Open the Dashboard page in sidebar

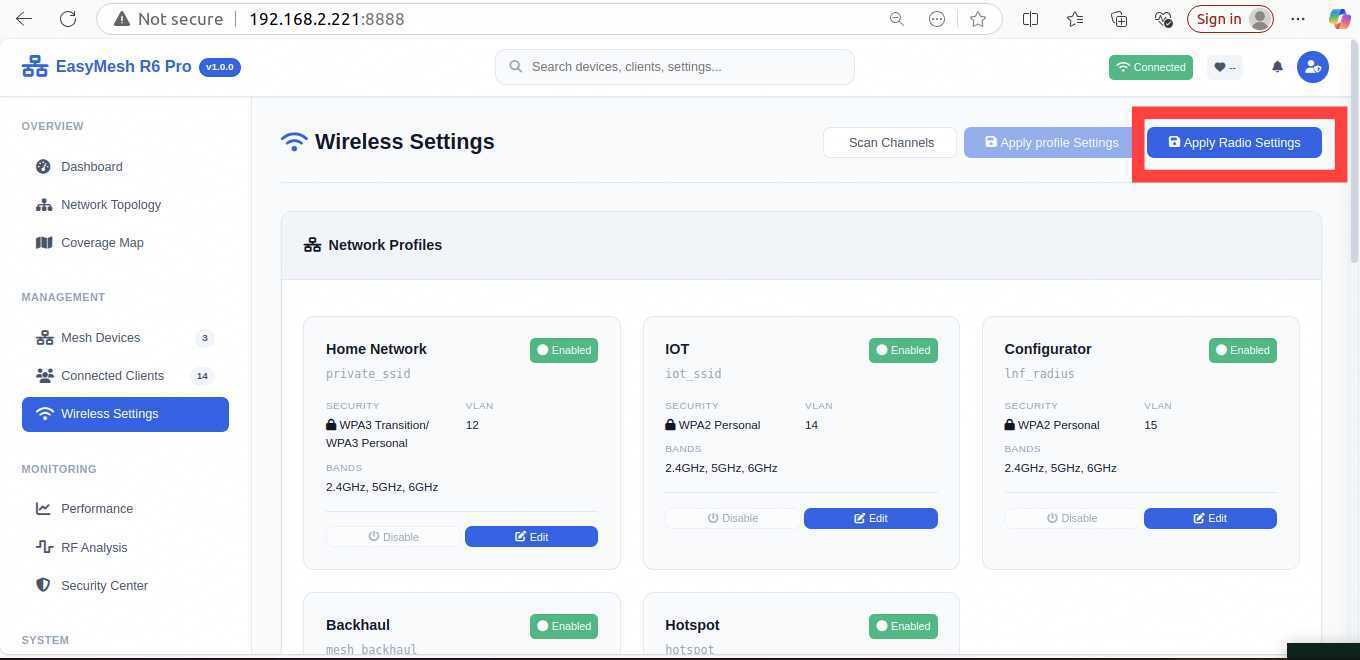click(91, 167)
